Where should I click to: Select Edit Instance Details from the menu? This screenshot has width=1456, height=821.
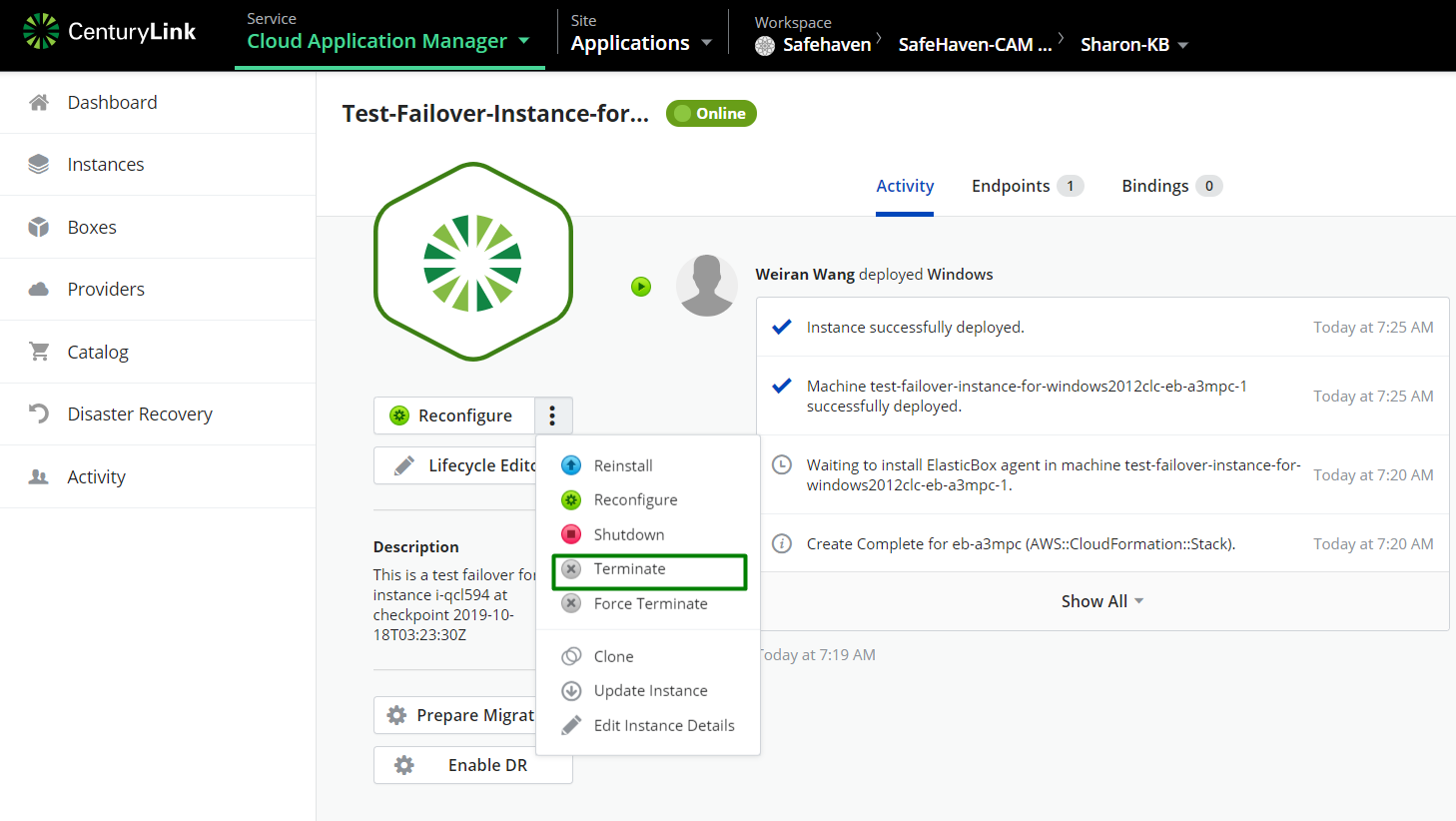point(648,725)
